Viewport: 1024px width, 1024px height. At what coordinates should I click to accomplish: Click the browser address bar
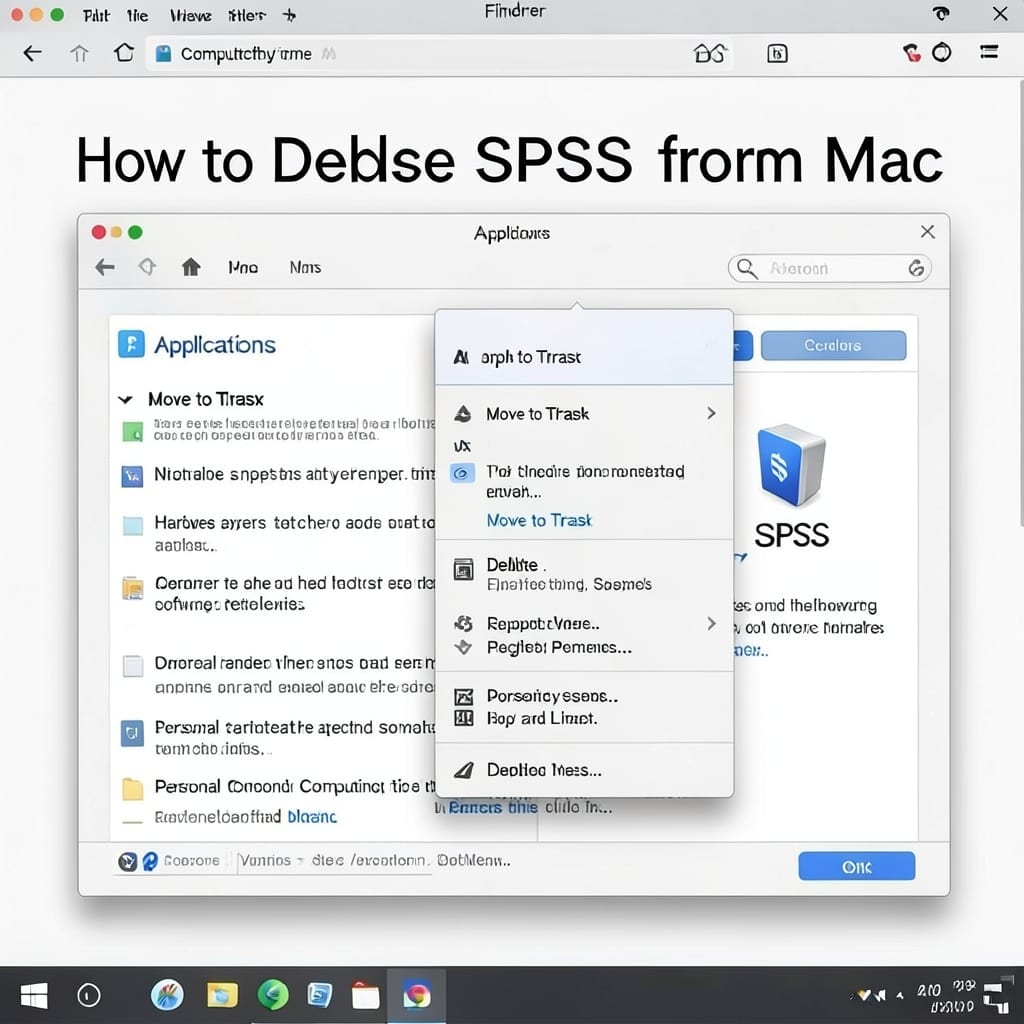[x=439, y=54]
